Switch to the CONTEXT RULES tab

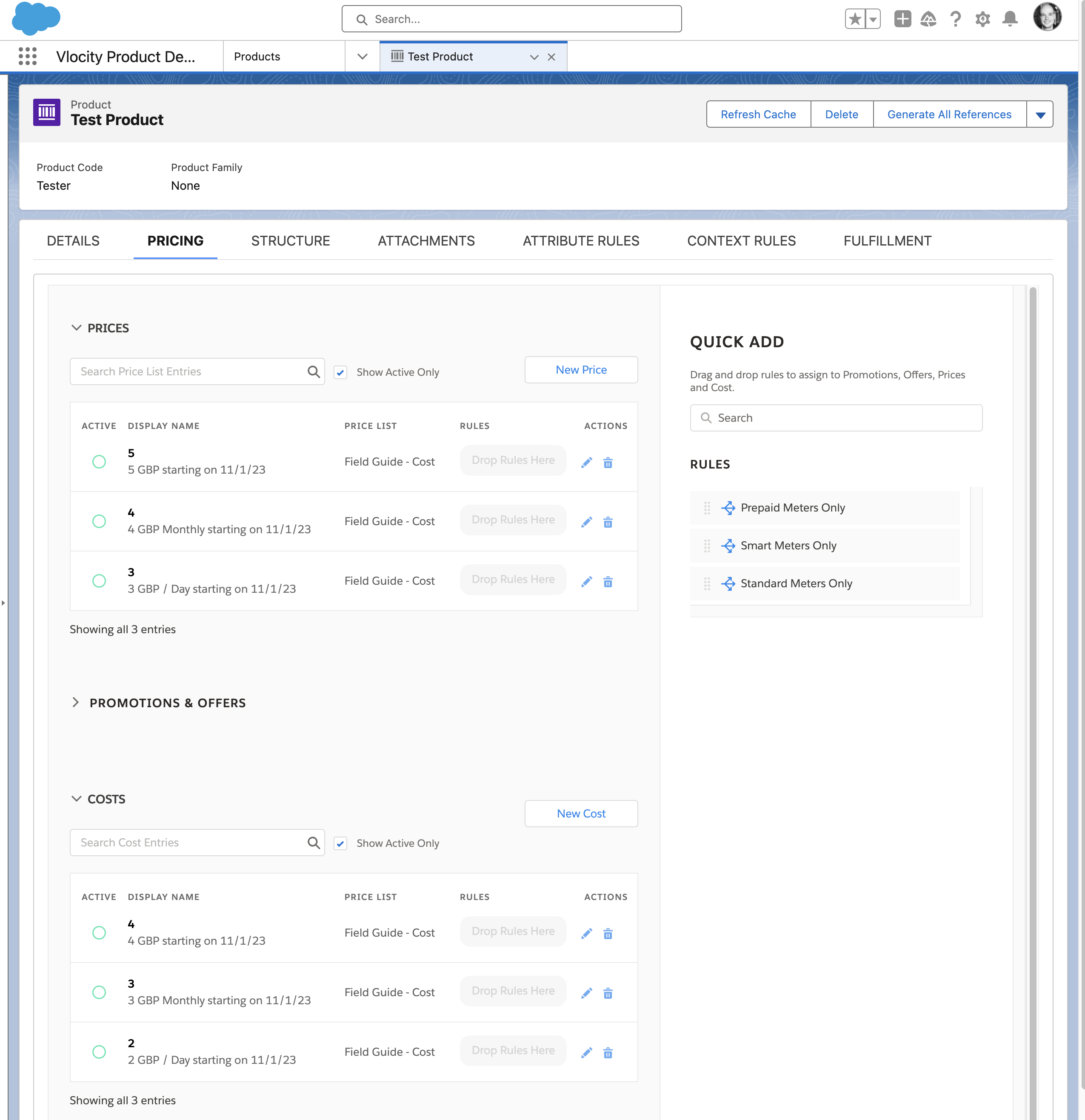coord(741,240)
